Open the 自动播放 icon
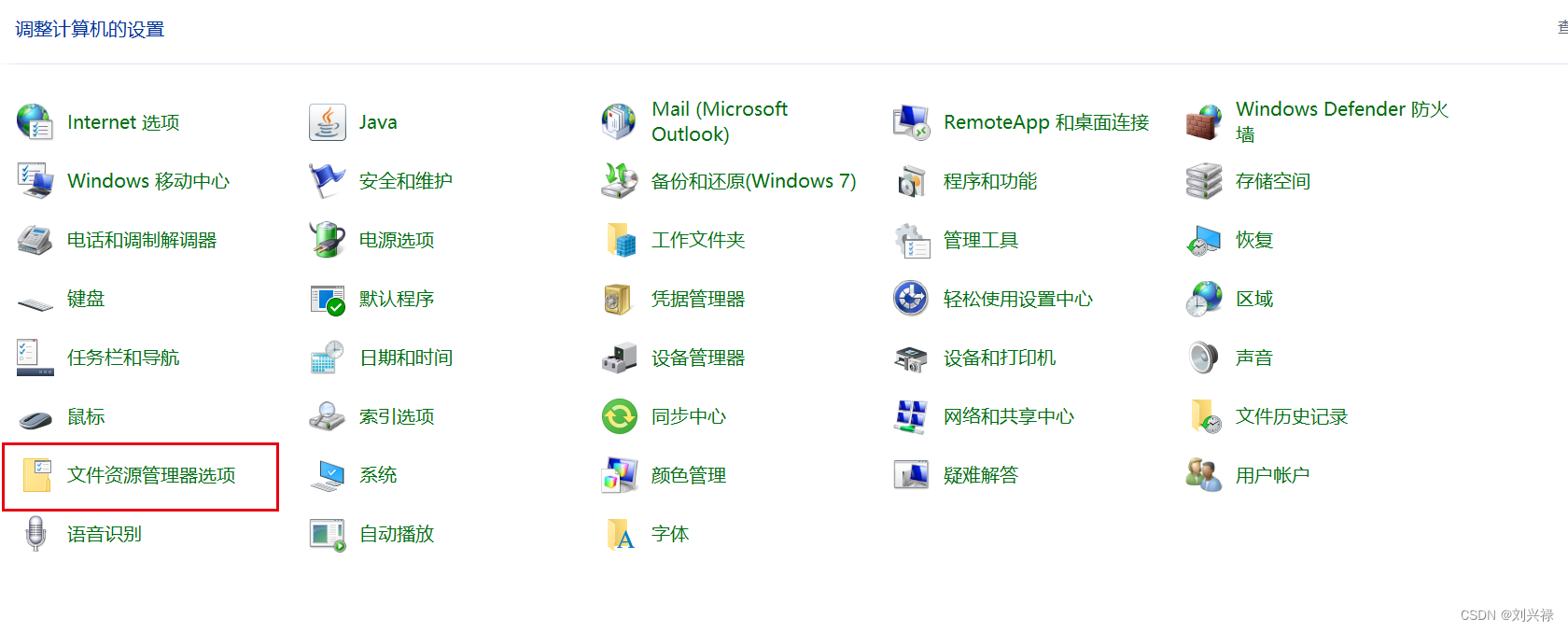 point(328,534)
